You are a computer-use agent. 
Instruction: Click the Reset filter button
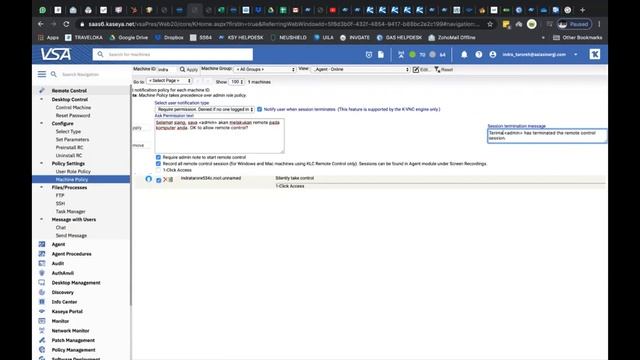click(x=444, y=69)
